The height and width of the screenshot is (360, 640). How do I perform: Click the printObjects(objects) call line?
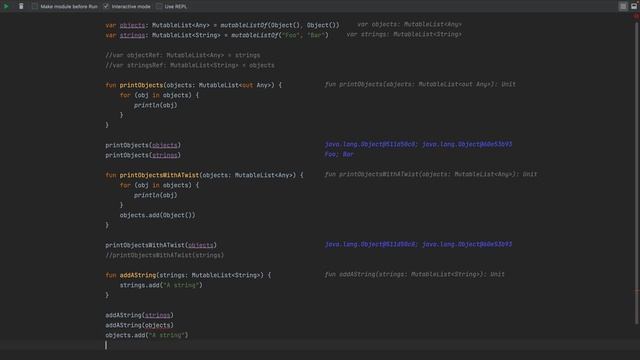point(143,145)
